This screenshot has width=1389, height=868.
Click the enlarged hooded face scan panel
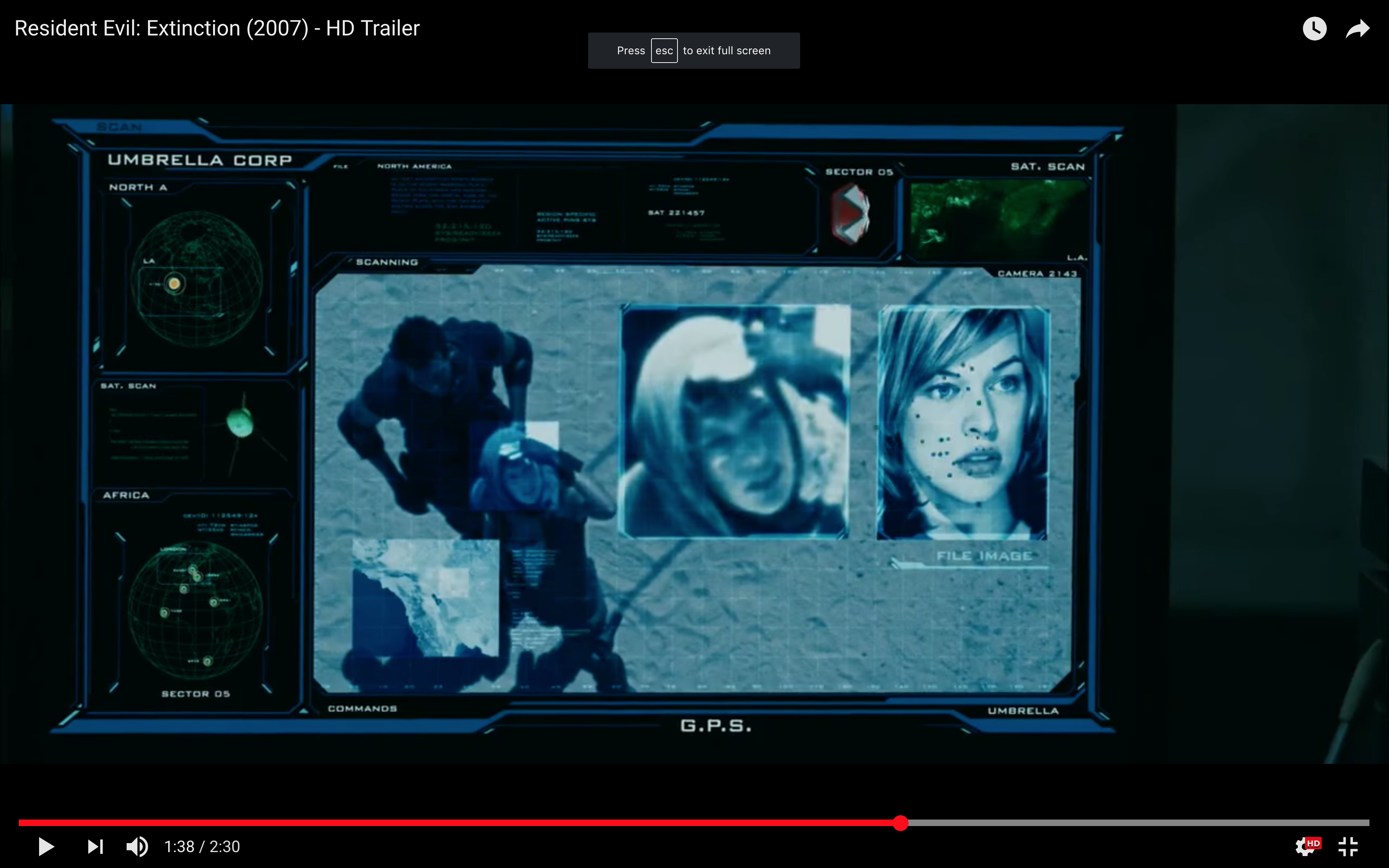pyautogui.click(x=735, y=422)
